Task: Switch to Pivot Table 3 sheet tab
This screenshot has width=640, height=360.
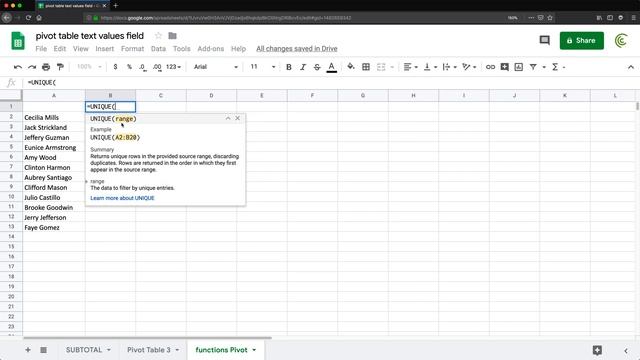Action: point(149,350)
